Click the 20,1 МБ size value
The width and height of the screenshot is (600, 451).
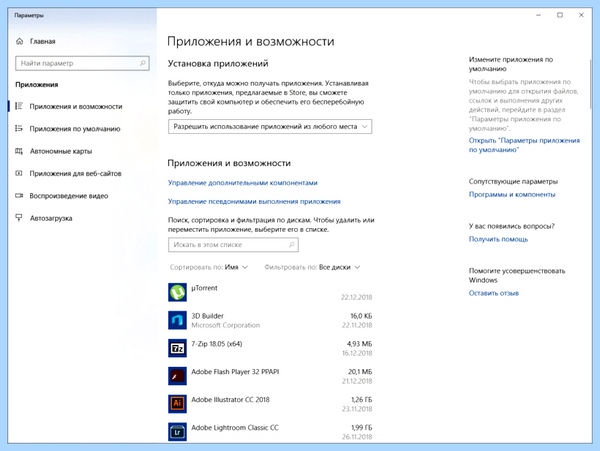(360, 372)
